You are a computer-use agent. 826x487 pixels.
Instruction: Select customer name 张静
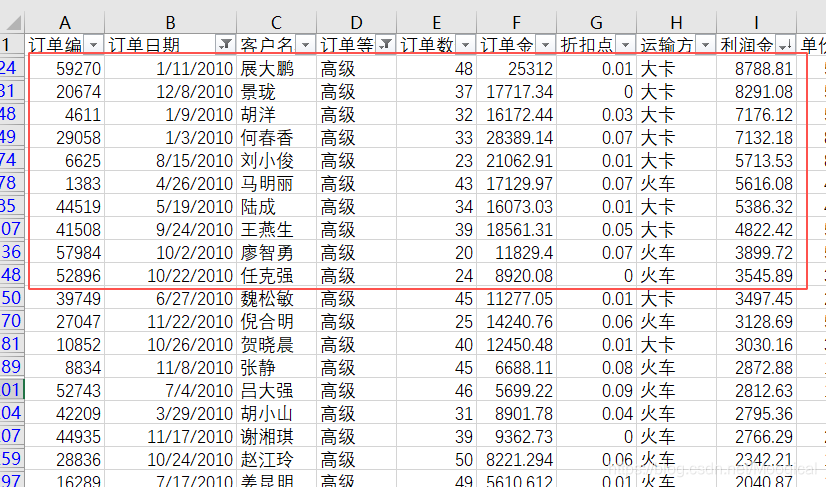click(x=258, y=368)
